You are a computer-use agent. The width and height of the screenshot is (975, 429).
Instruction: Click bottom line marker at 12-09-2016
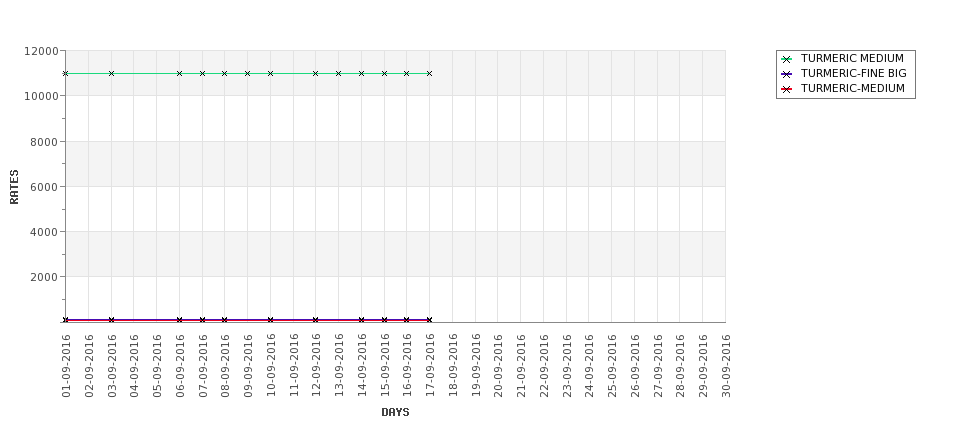coord(316,320)
